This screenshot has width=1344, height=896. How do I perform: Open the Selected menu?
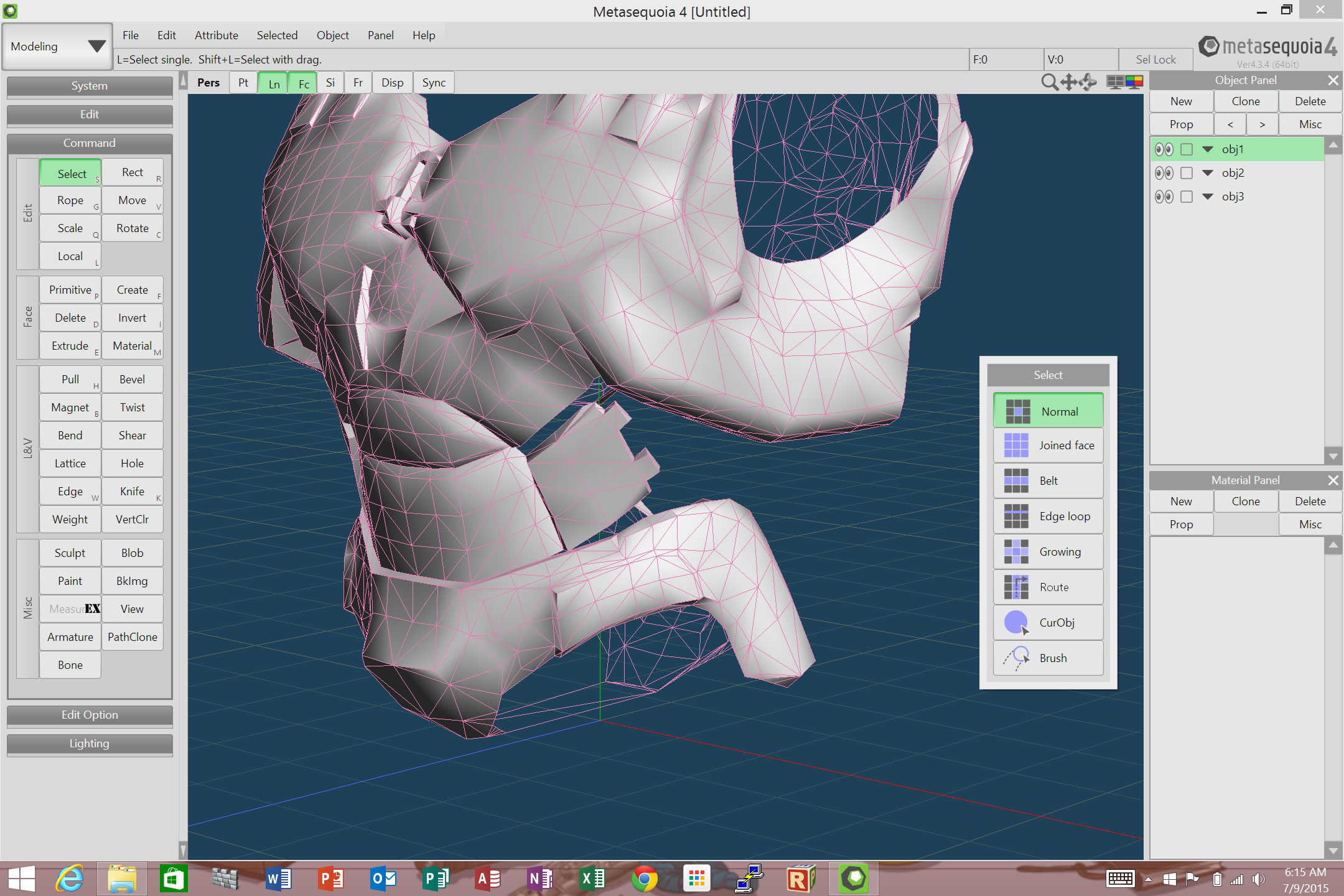tap(277, 35)
